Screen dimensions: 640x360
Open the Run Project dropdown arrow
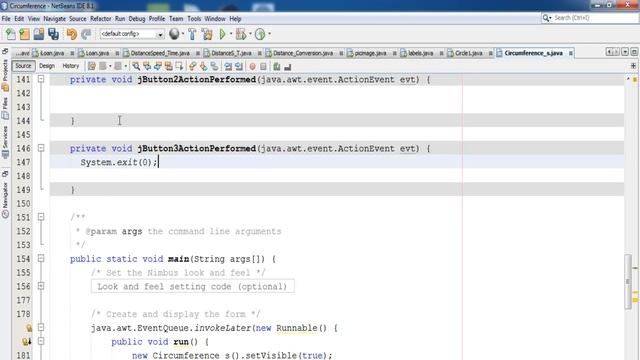coord(231,34)
